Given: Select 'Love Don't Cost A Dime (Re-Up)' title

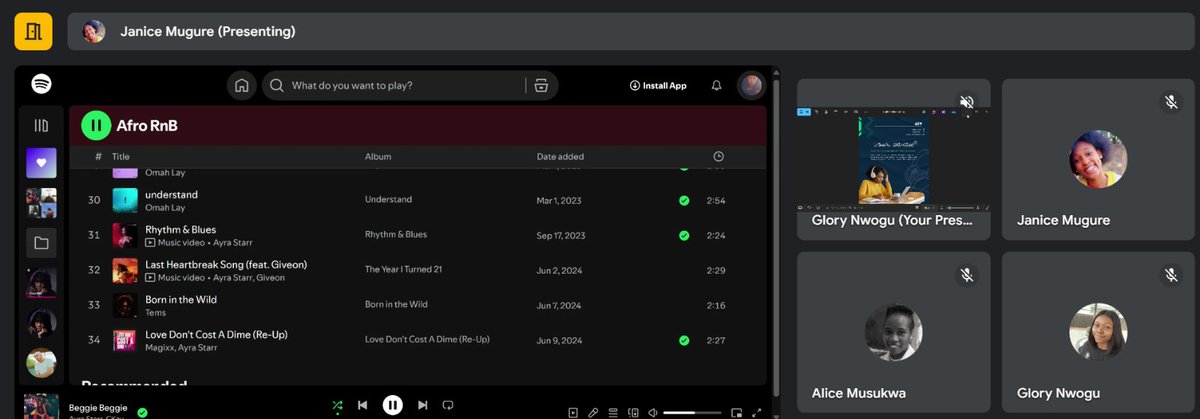Looking at the screenshot, I should pyautogui.click(x=216, y=334).
